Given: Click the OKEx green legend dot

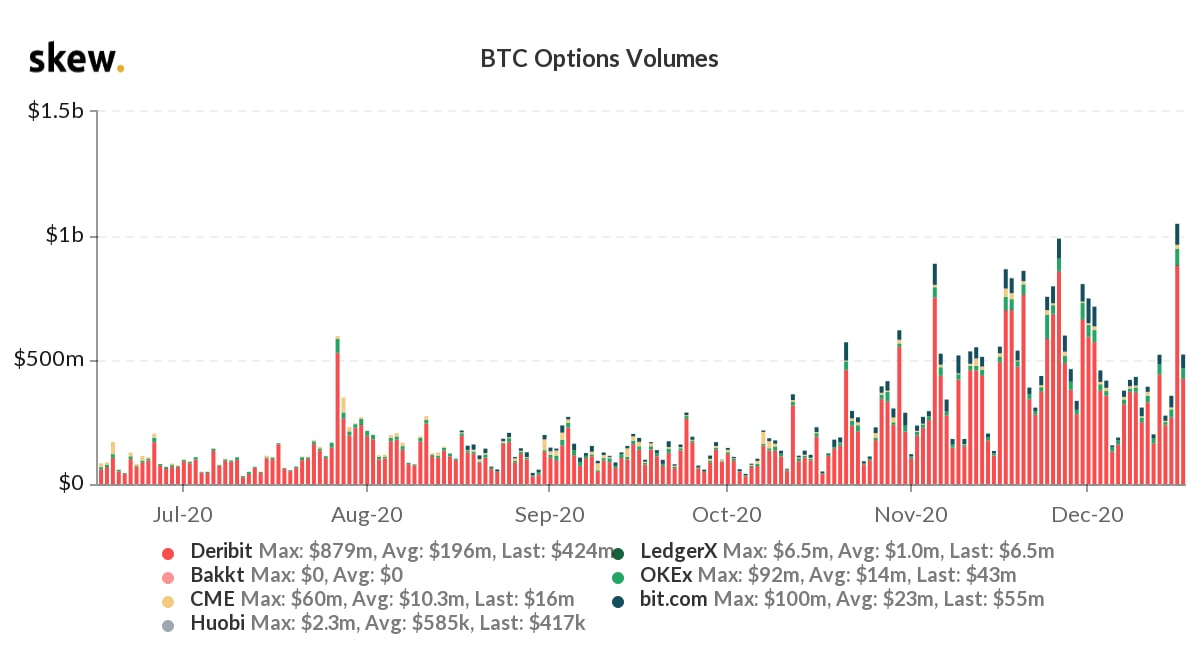Looking at the screenshot, I should coord(619,577).
